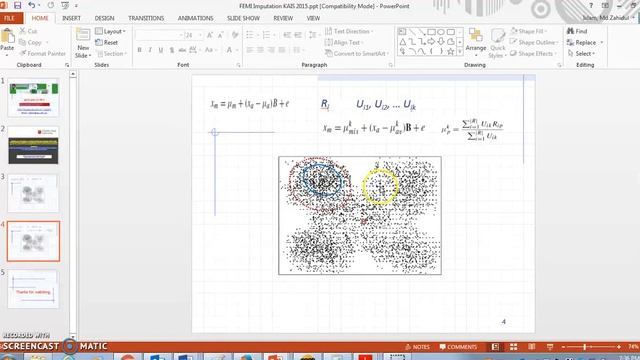The width and height of the screenshot is (640, 360).
Task: Switch to the DESIGN tab
Action: point(104,18)
